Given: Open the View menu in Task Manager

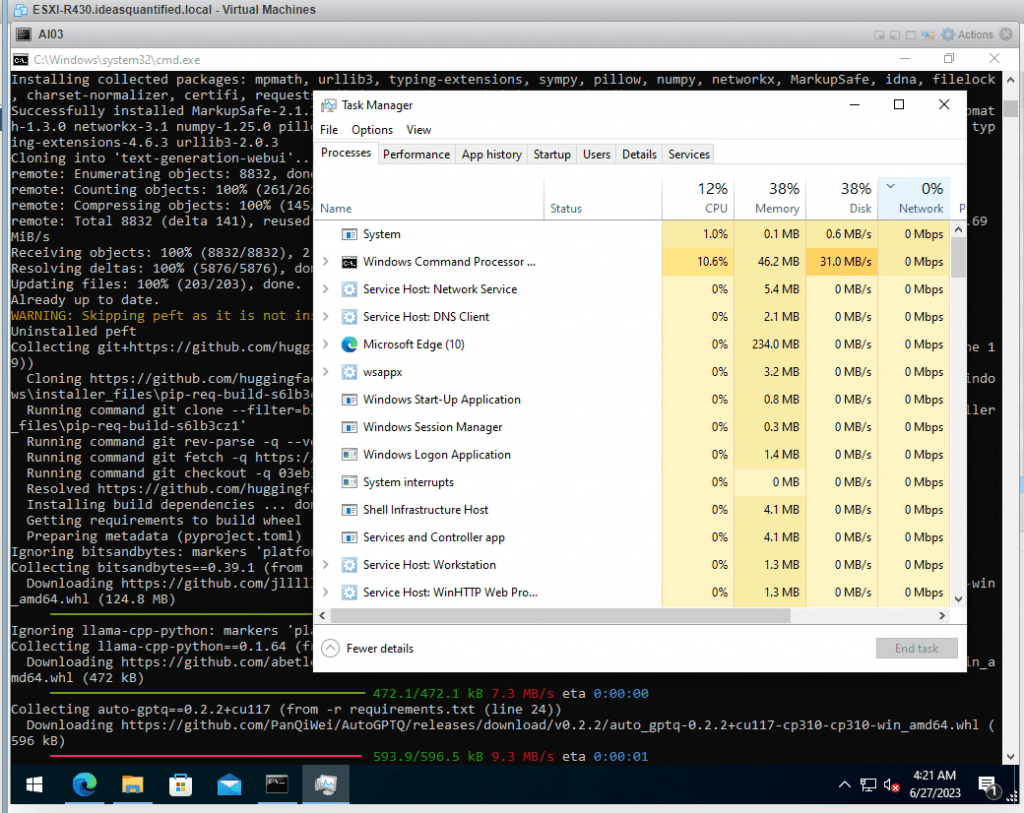Looking at the screenshot, I should (419, 130).
